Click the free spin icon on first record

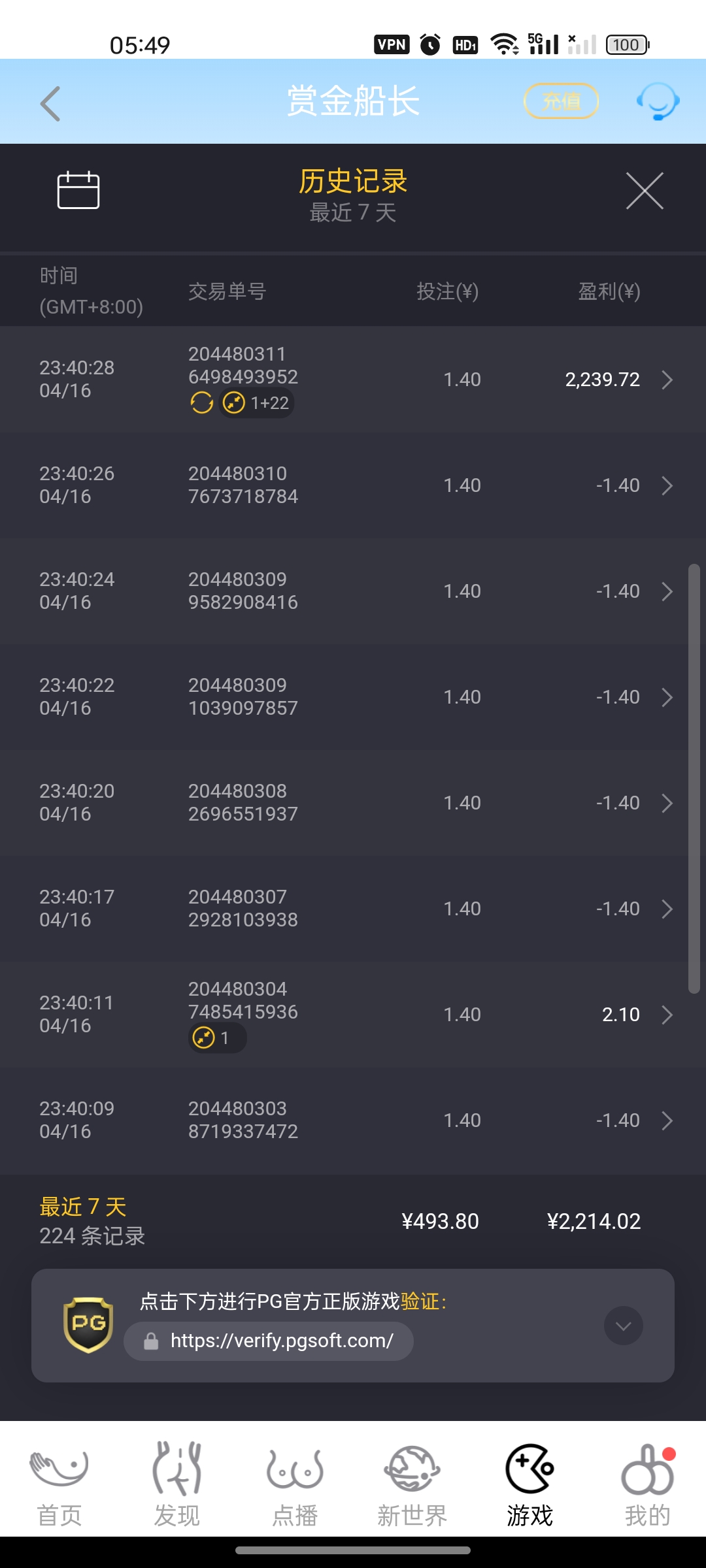coord(202,403)
